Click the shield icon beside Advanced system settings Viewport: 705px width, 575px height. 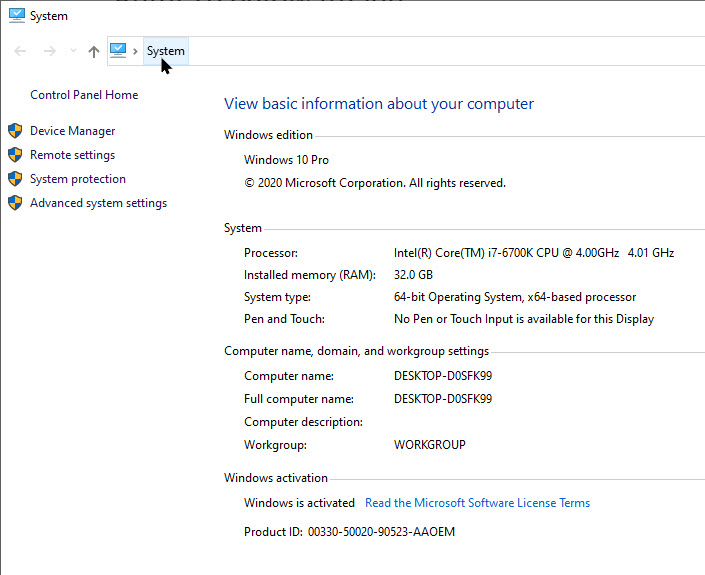pyautogui.click(x=15, y=203)
